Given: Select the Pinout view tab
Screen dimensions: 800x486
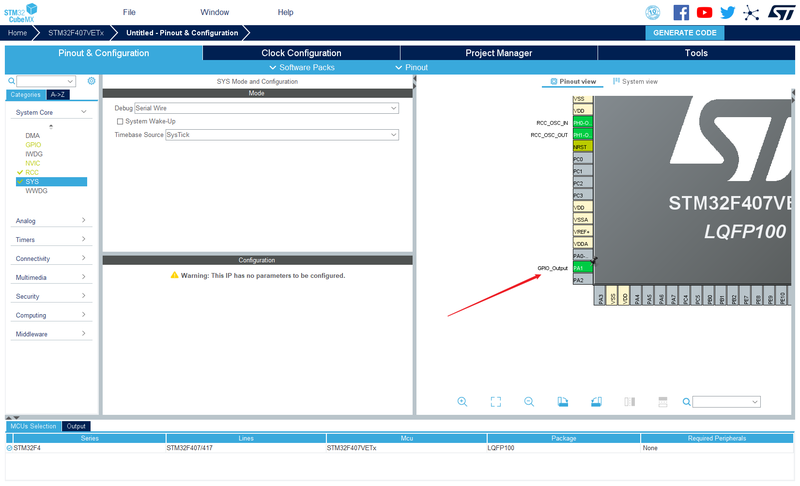Looking at the screenshot, I should pos(572,82).
